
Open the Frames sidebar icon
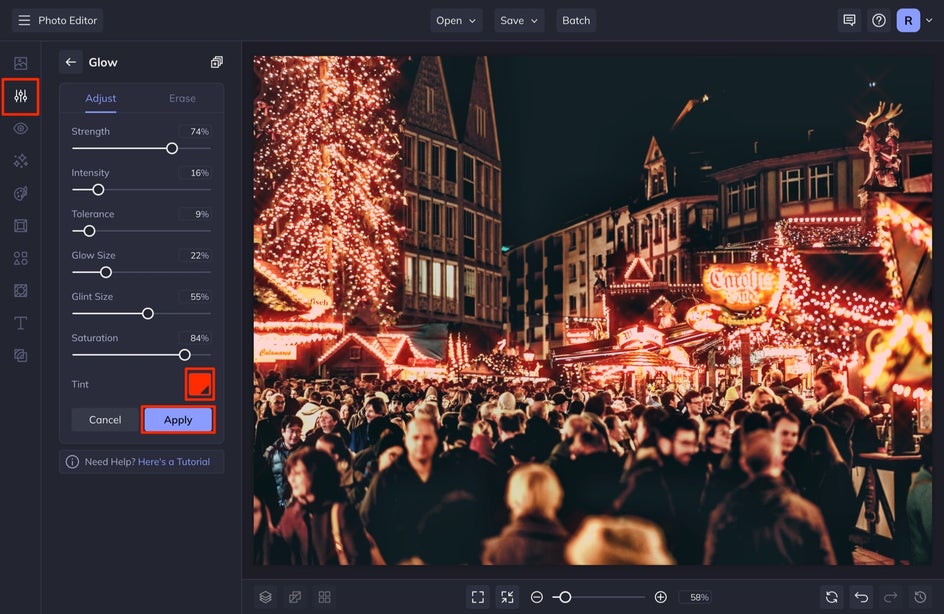pos(20,226)
